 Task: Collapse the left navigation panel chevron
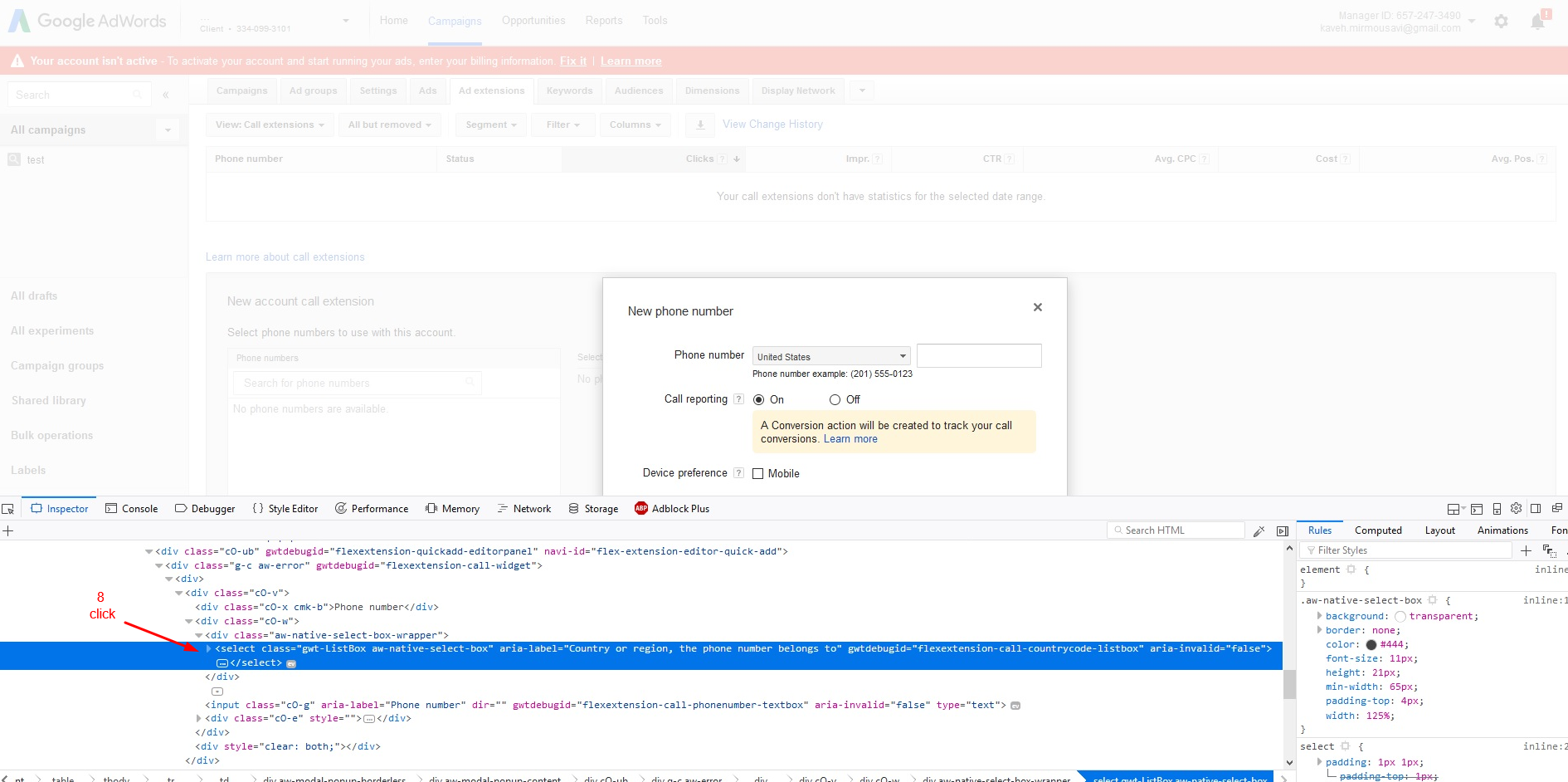pyautogui.click(x=166, y=95)
